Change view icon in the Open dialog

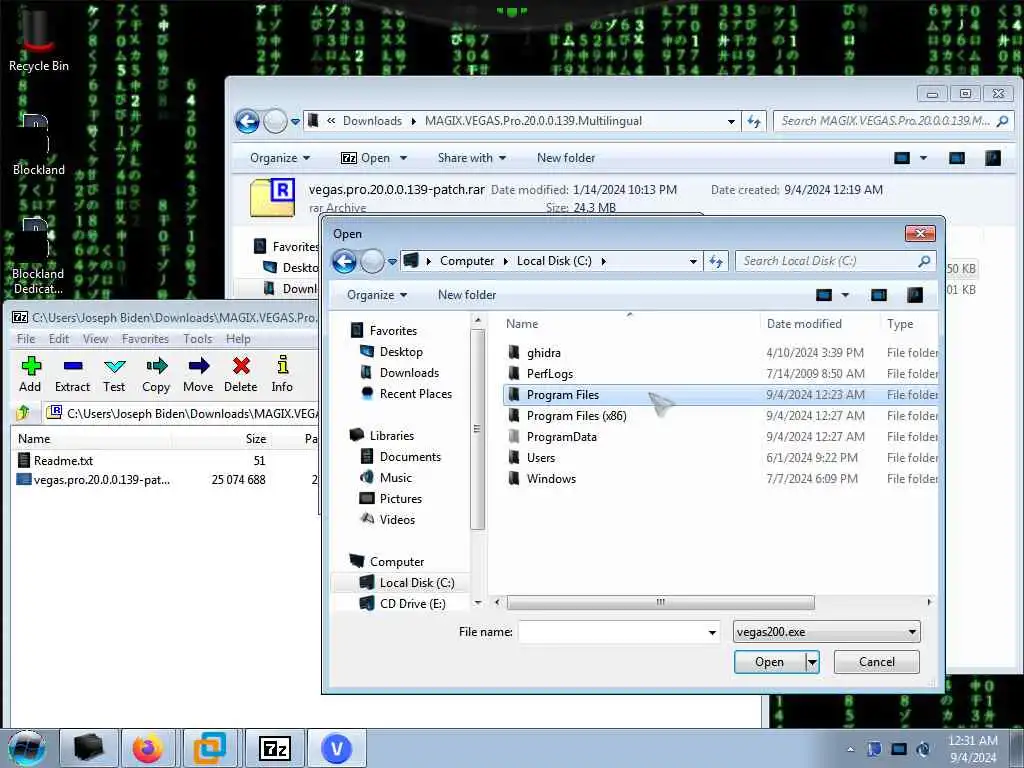tap(824, 295)
